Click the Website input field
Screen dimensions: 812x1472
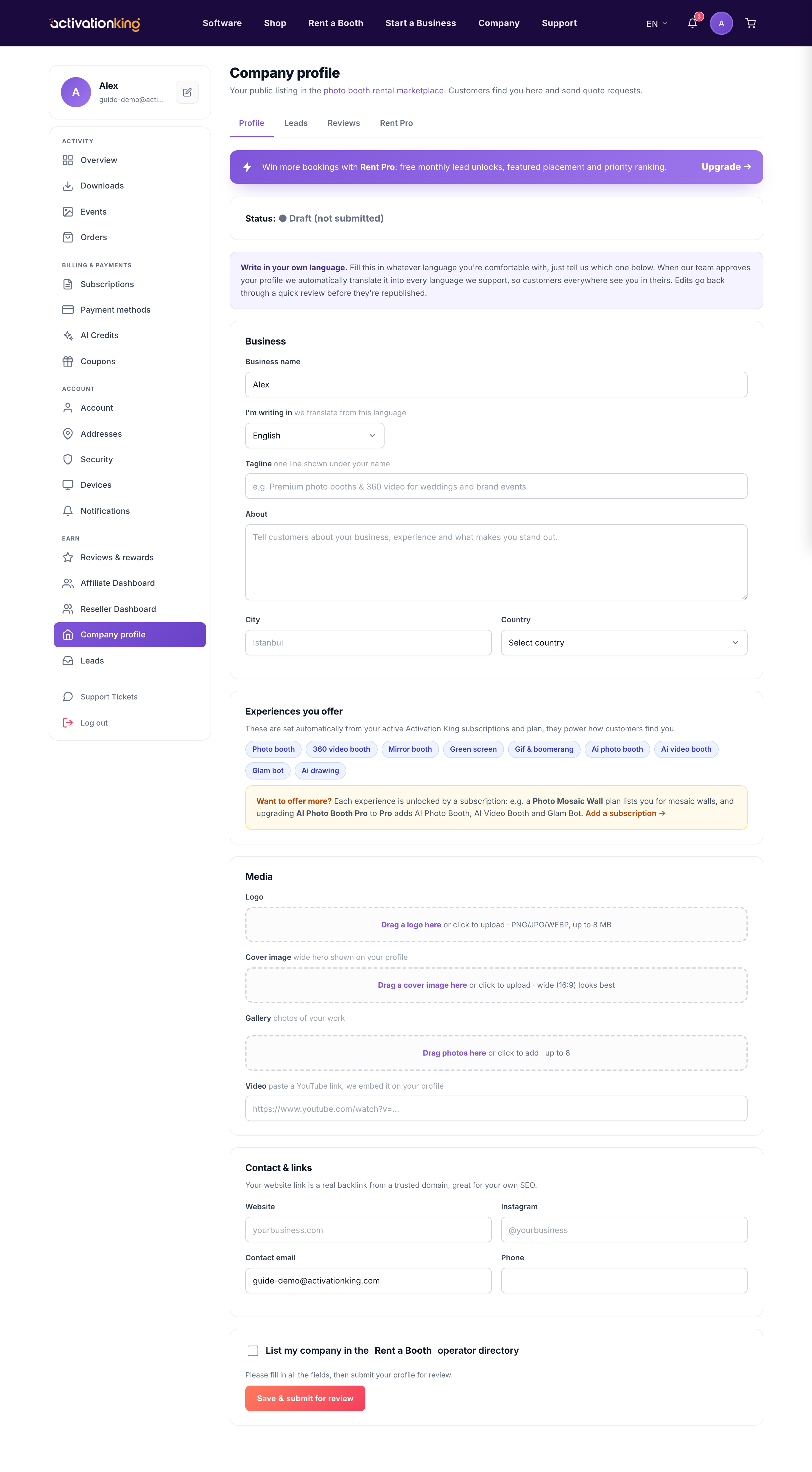[368, 1230]
